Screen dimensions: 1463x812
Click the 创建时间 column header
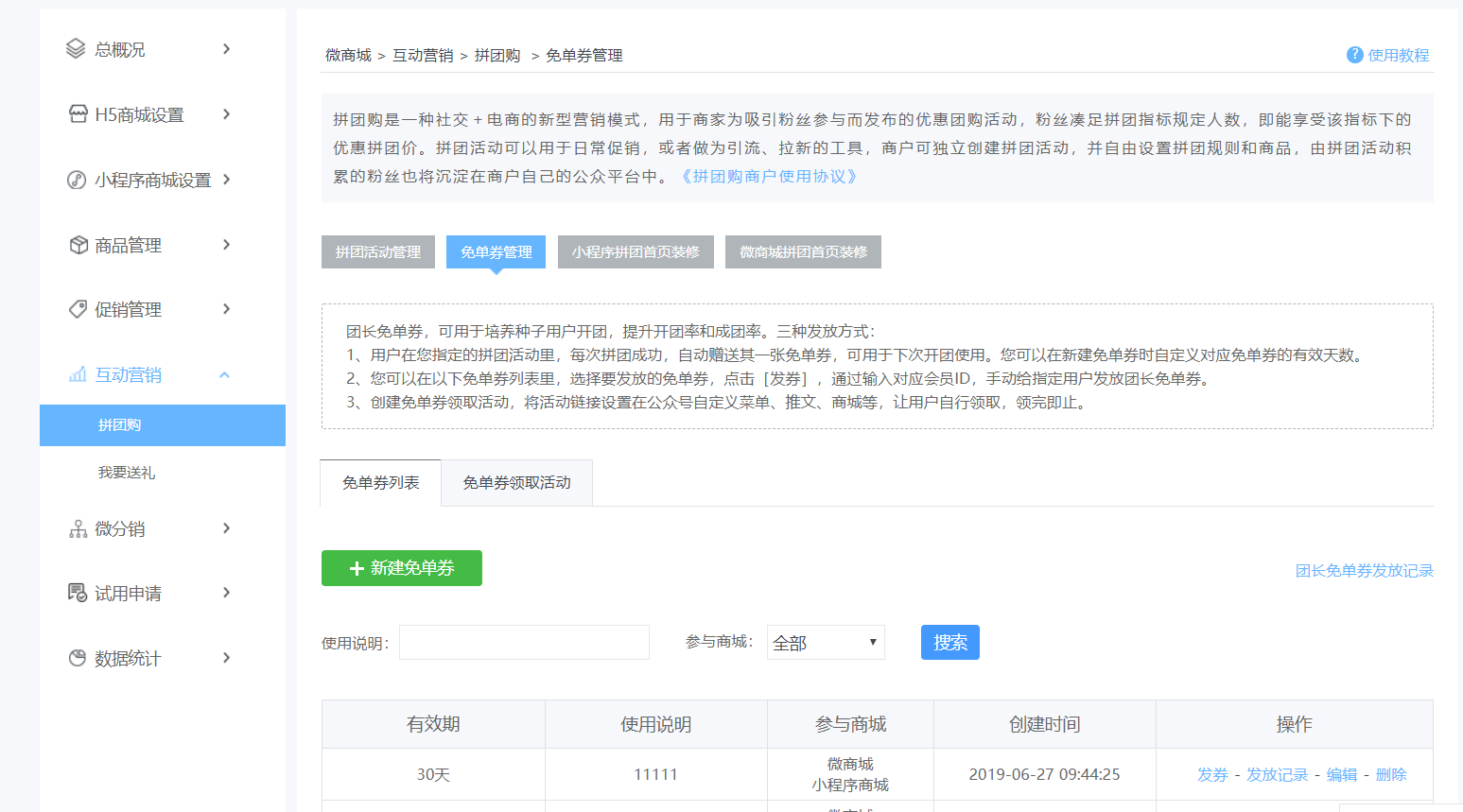coord(1045,724)
